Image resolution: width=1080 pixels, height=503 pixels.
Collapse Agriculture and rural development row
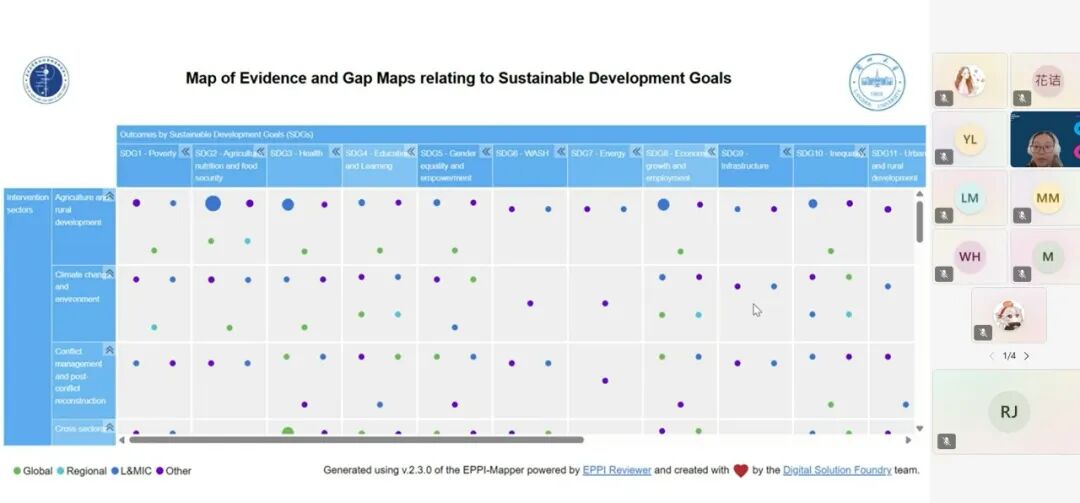tap(109, 196)
